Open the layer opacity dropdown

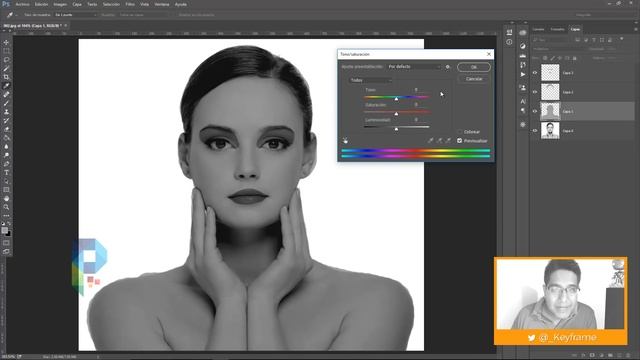tap(611, 49)
